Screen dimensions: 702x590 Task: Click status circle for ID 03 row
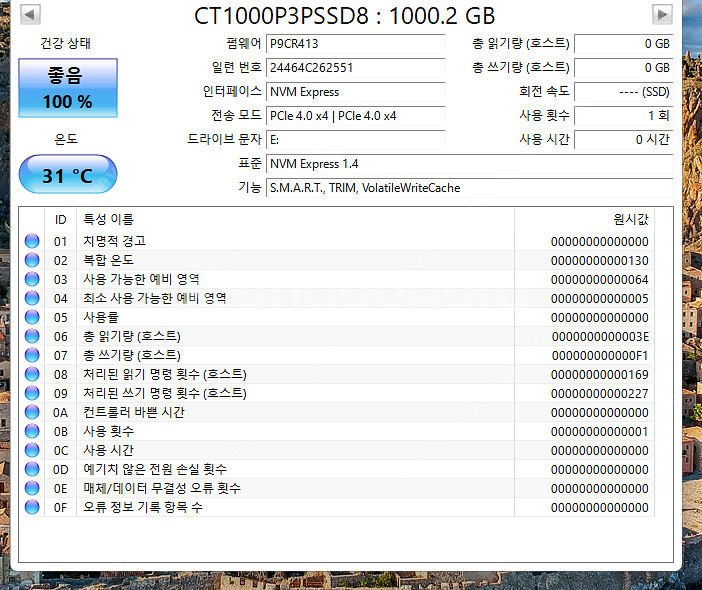32,279
